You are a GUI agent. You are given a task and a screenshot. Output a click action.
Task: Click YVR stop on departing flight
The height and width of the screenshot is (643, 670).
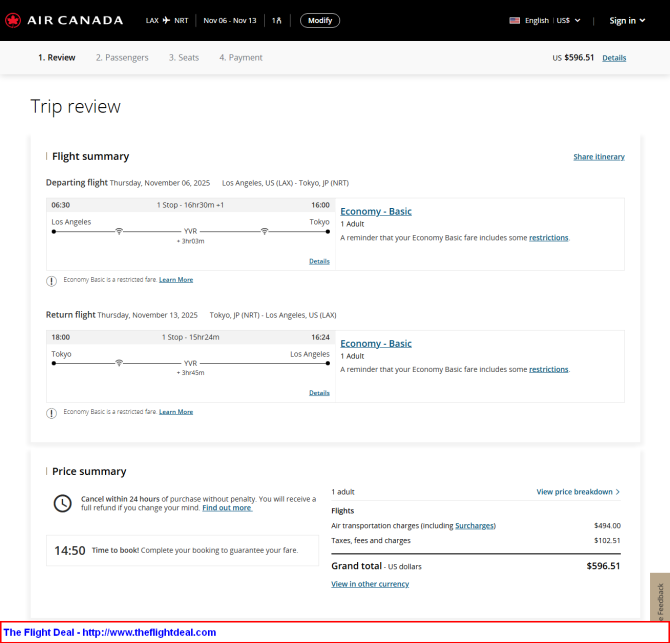coord(191,231)
